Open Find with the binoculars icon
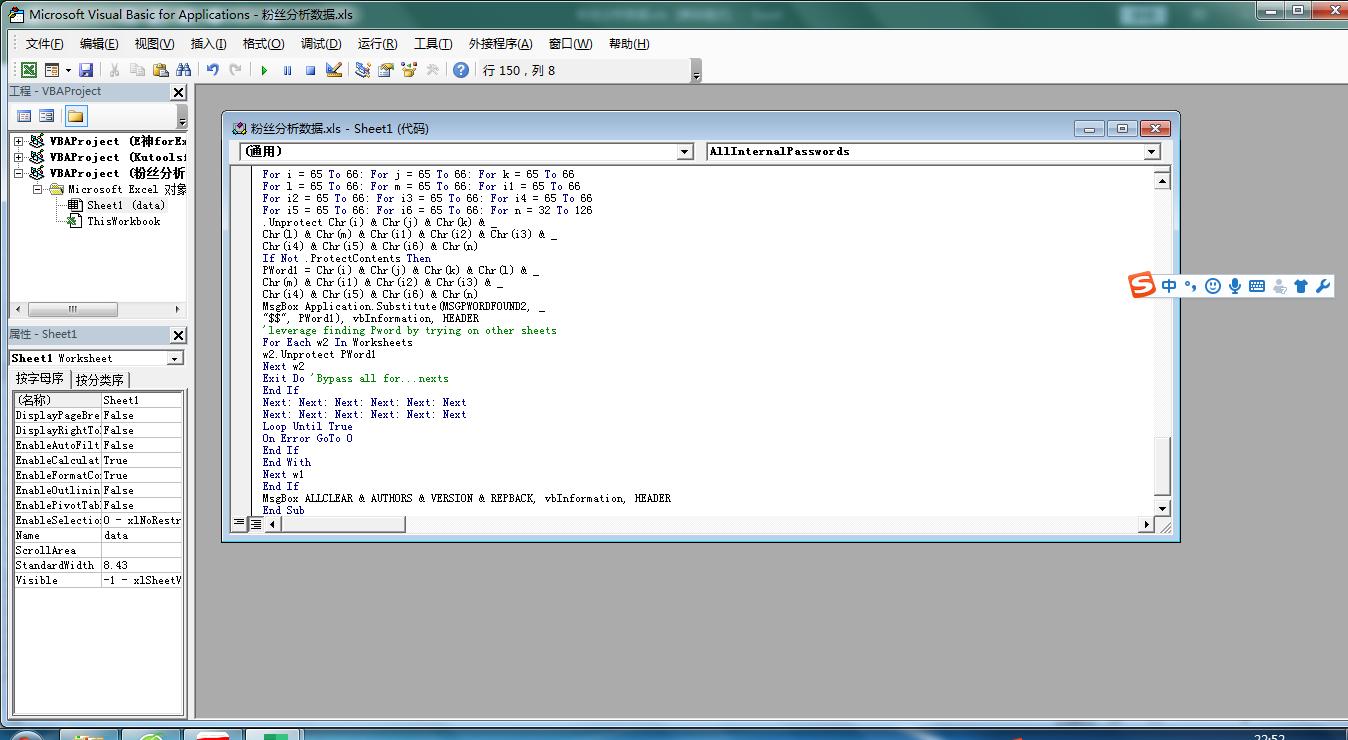Image resolution: width=1348 pixels, height=740 pixels. pos(183,70)
